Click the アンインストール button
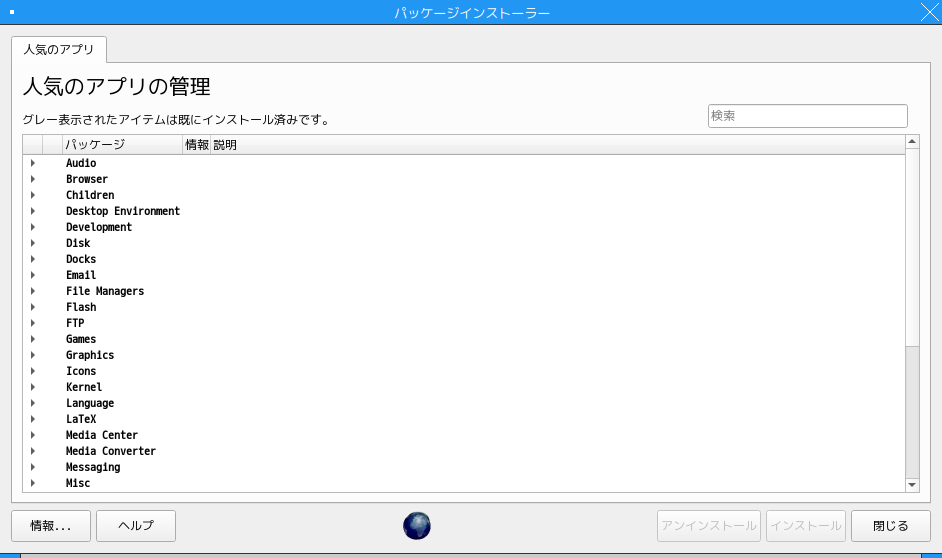The width and height of the screenshot is (942, 558). pos(709,526)
